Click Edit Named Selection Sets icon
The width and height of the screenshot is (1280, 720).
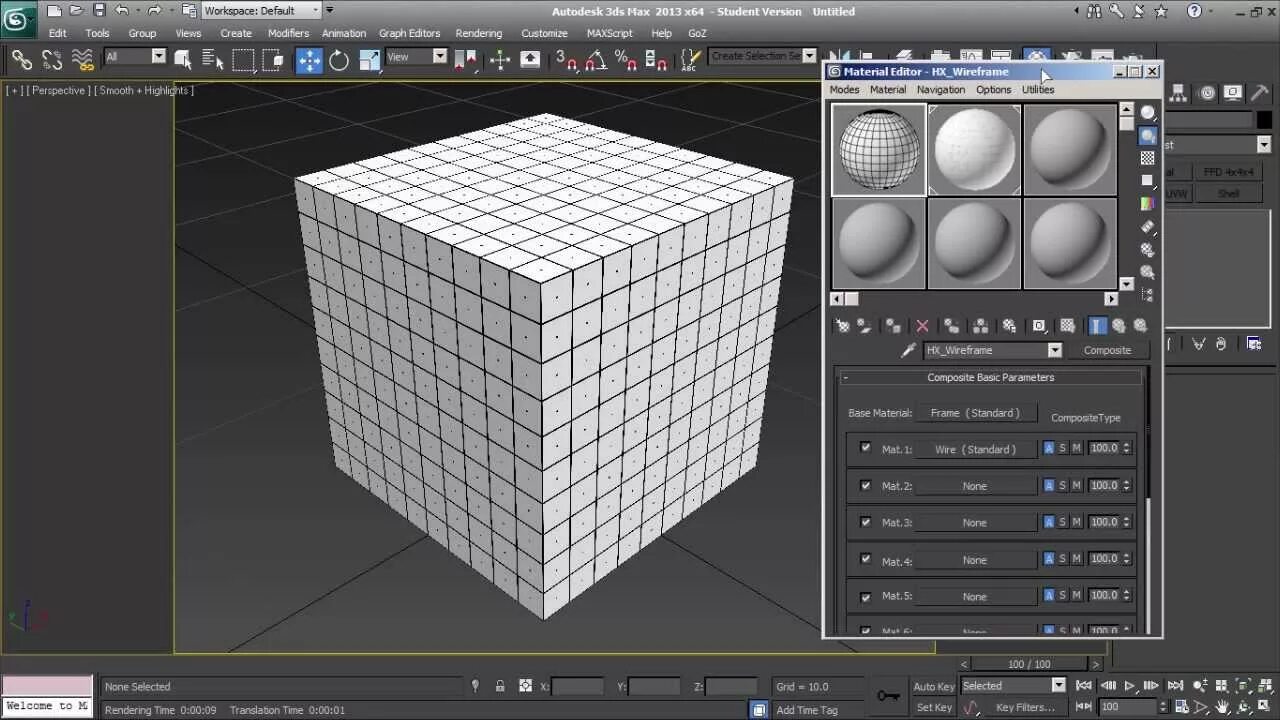[689, 60]
